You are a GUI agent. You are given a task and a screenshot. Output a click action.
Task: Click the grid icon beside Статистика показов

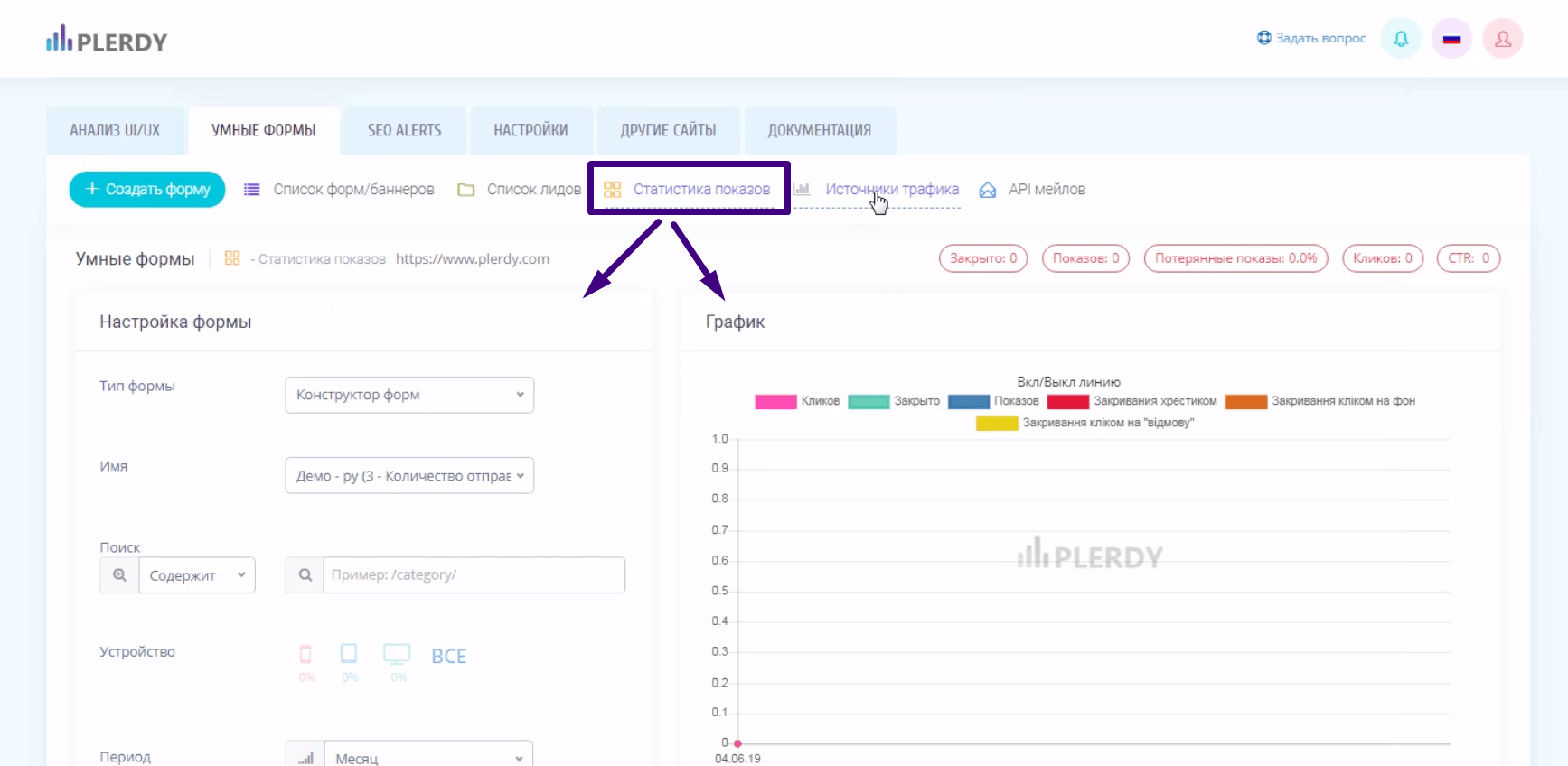(x=613, y=190)
